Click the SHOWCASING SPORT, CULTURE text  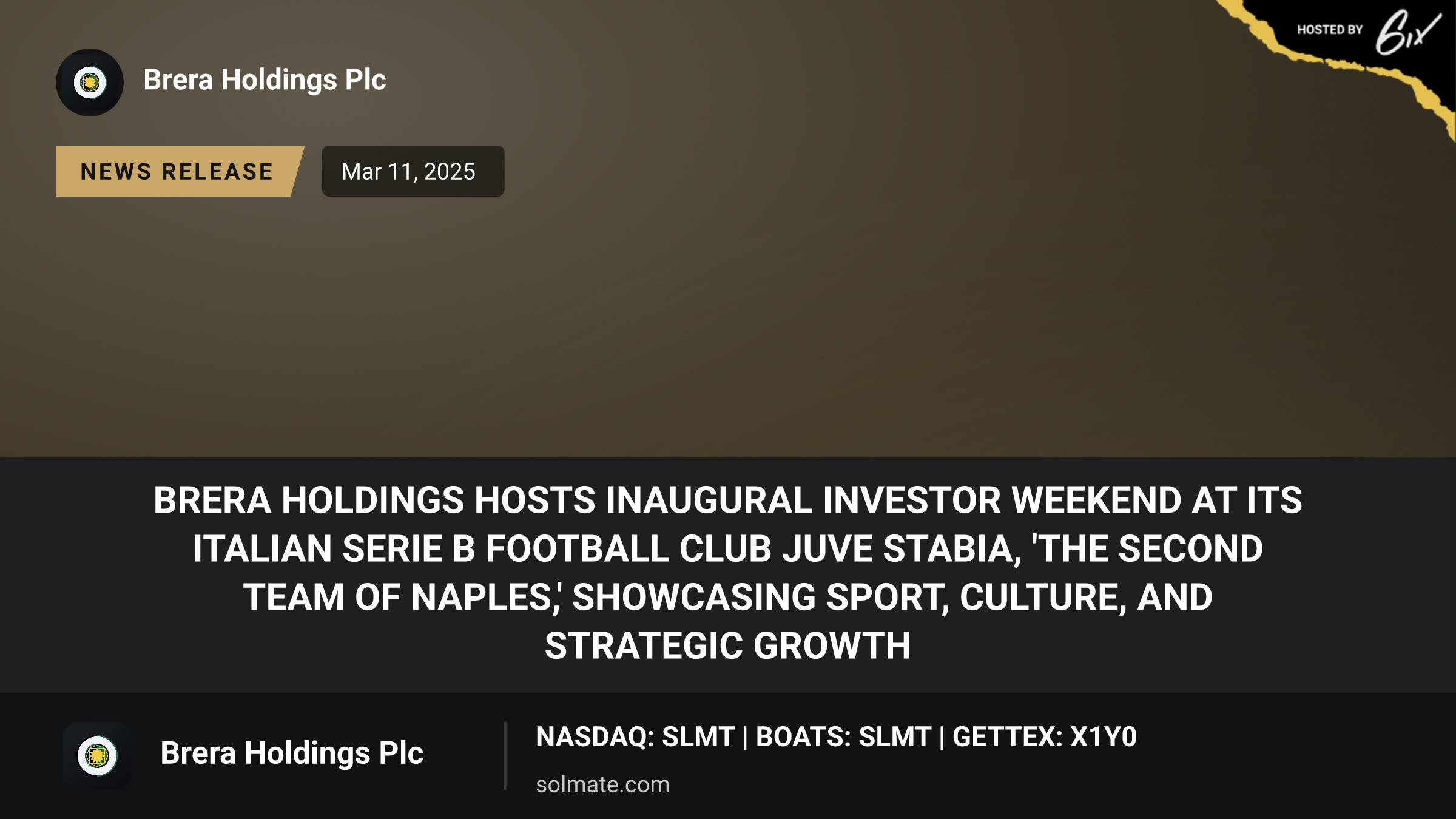[849, 597]
